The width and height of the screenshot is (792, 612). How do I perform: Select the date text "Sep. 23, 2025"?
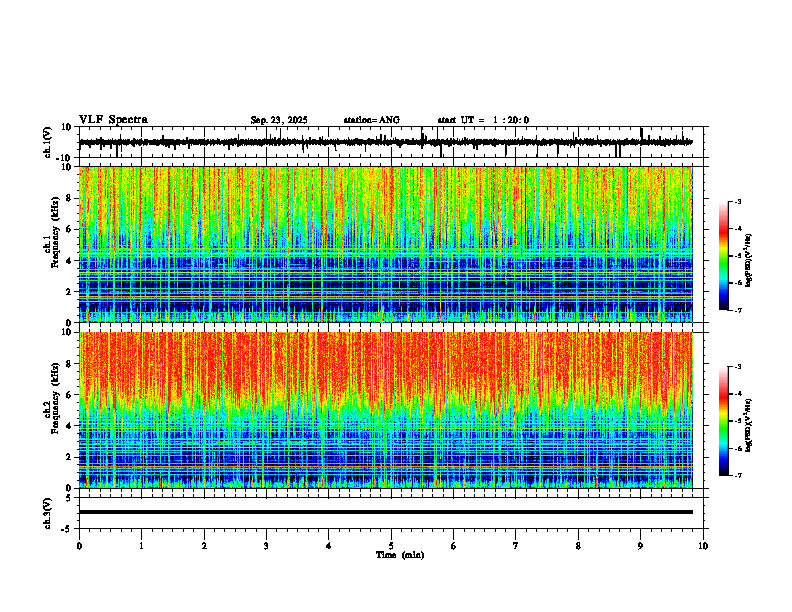click(279, 120)
